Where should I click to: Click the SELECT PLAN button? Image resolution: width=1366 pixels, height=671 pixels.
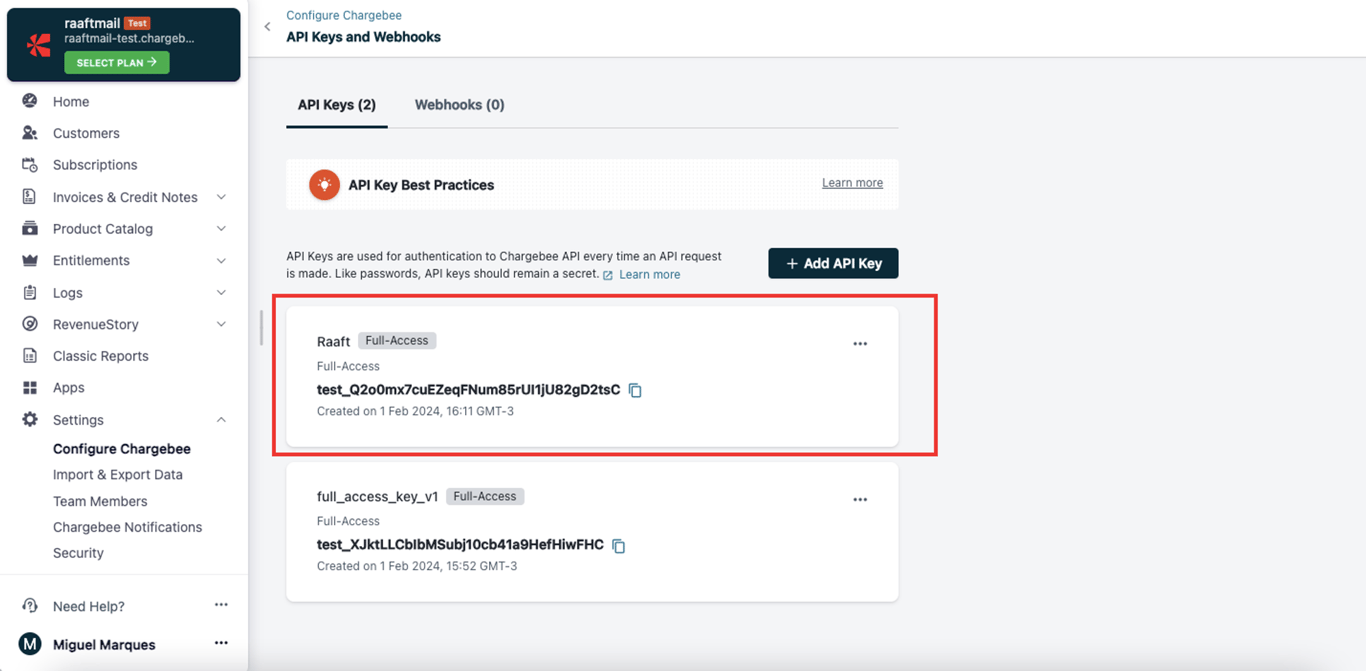[x=117, y=62]
